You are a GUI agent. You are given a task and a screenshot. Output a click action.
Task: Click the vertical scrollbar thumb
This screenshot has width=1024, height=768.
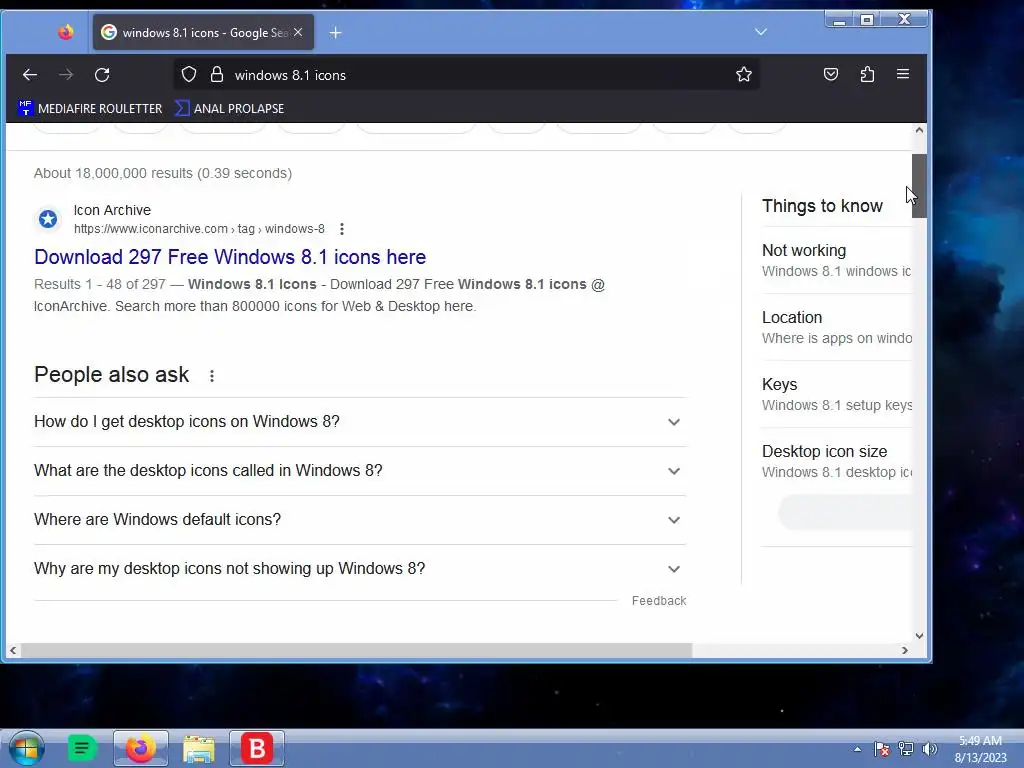coord(919,186)
